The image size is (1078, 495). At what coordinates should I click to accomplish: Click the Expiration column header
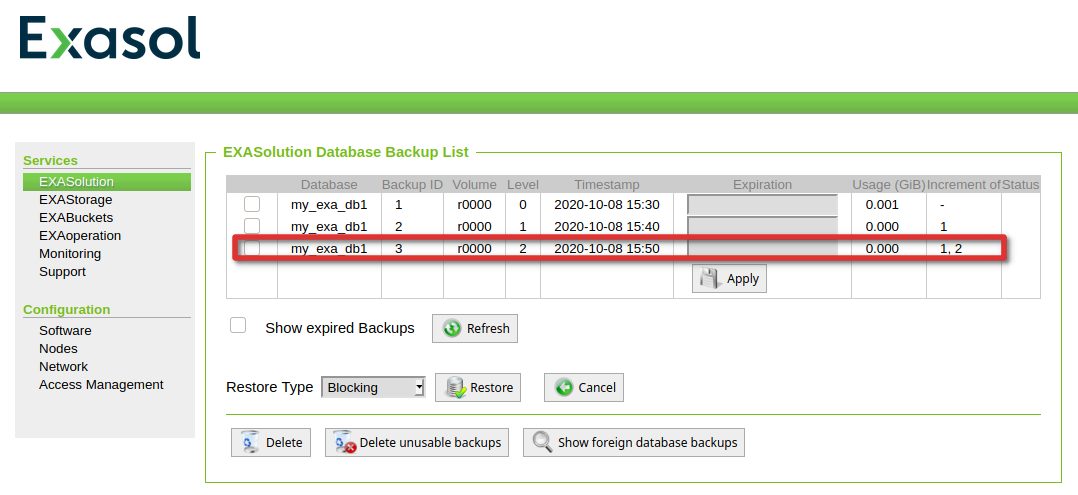[x=762, y=184]
